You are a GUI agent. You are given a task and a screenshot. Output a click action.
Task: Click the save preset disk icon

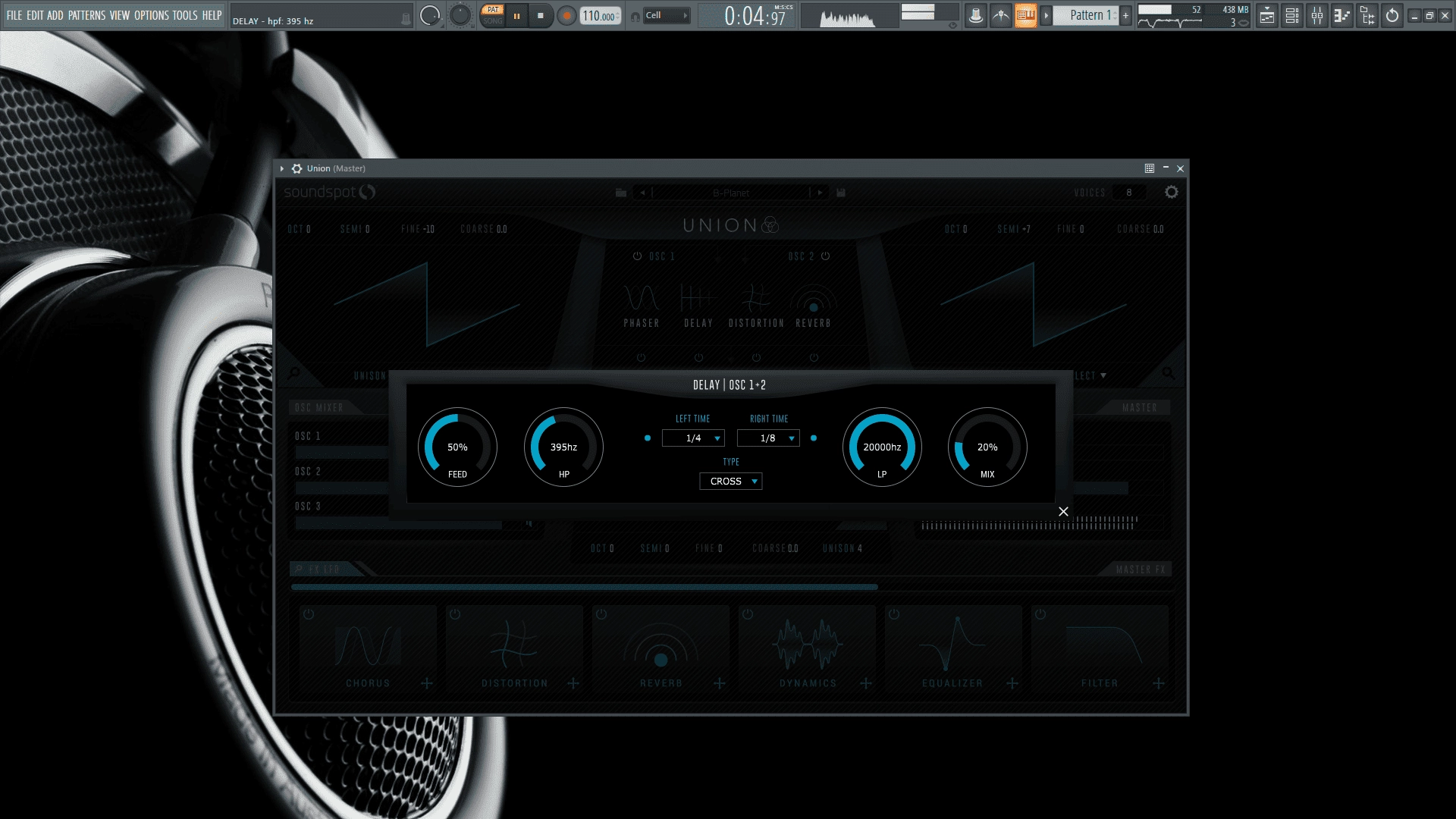click(x=841, y=193)
